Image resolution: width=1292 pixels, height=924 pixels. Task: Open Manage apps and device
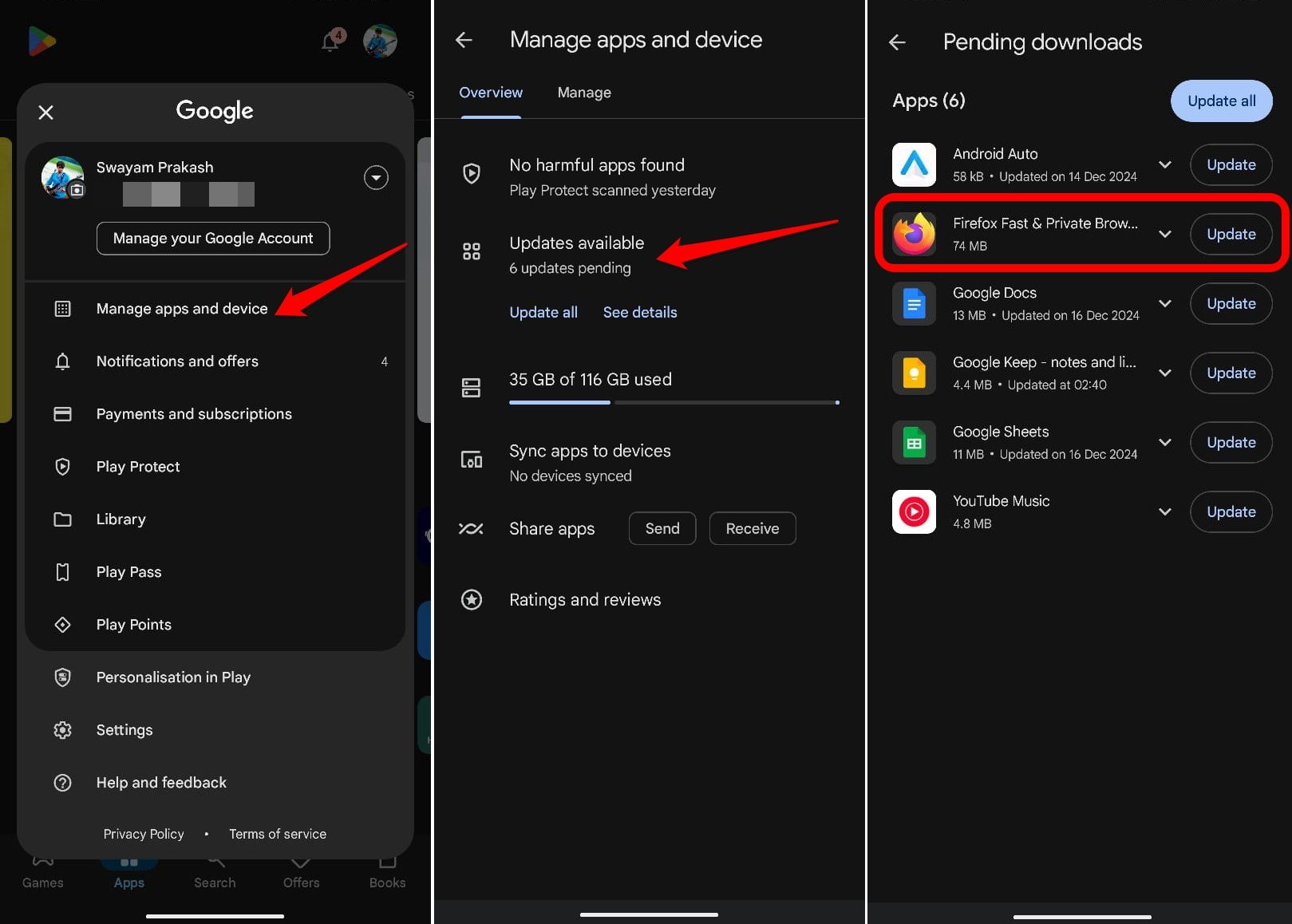215,309
